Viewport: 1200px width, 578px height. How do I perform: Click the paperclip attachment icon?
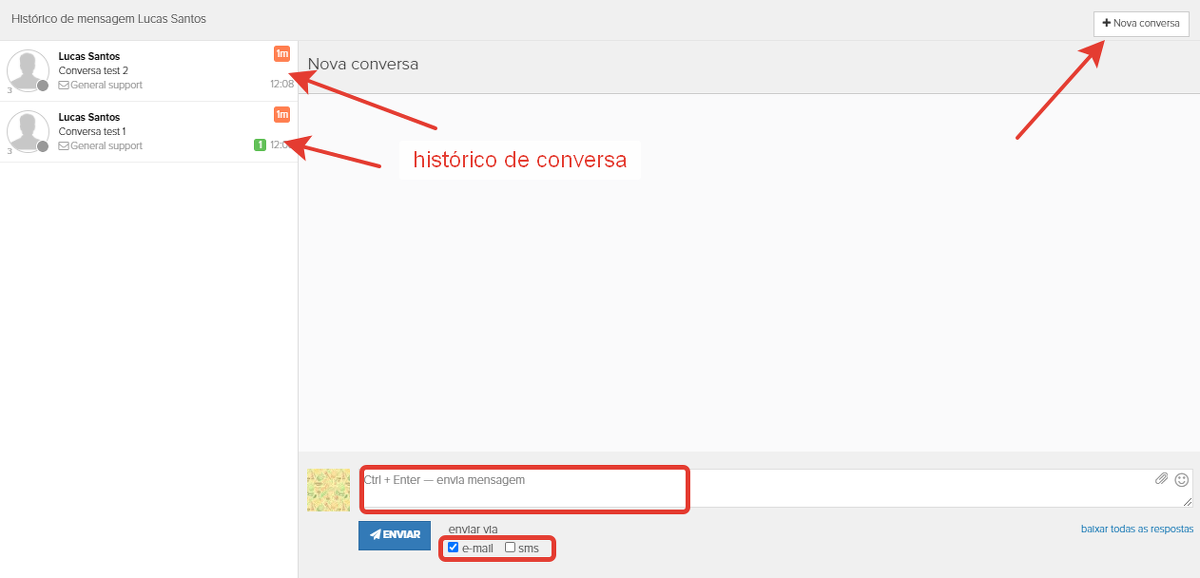[x=1161, y=479]
